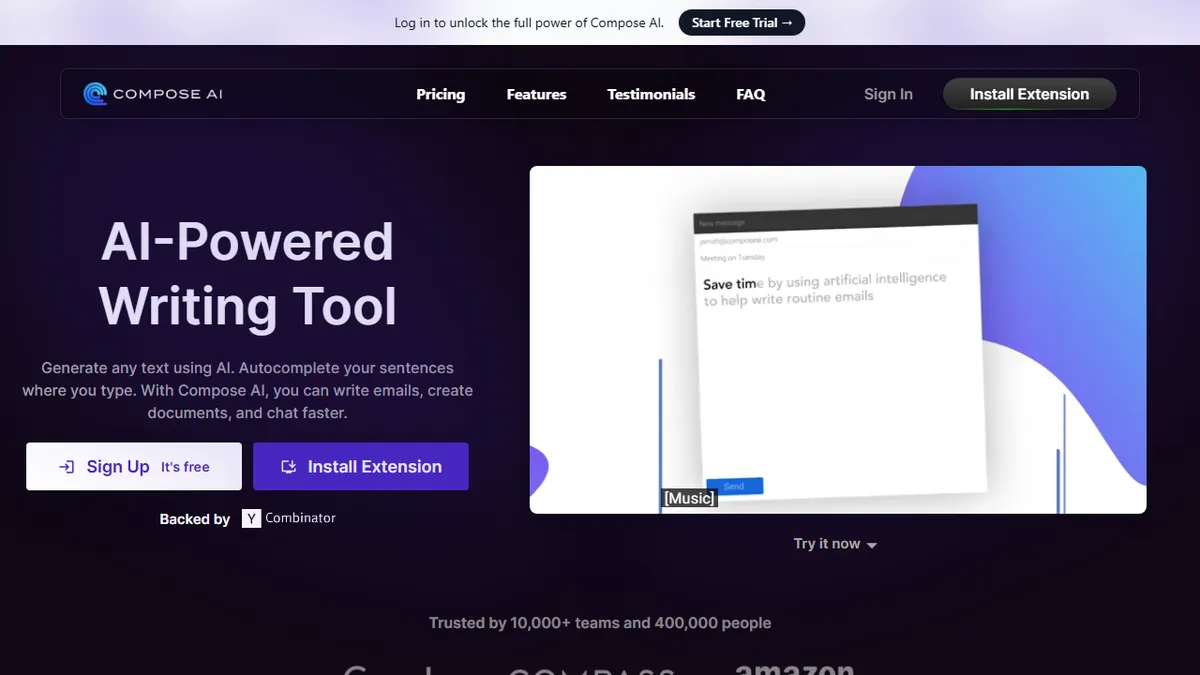Click the [Music] caption in video
Viewport: 1200px width, 675px height.
click(690, 498)
